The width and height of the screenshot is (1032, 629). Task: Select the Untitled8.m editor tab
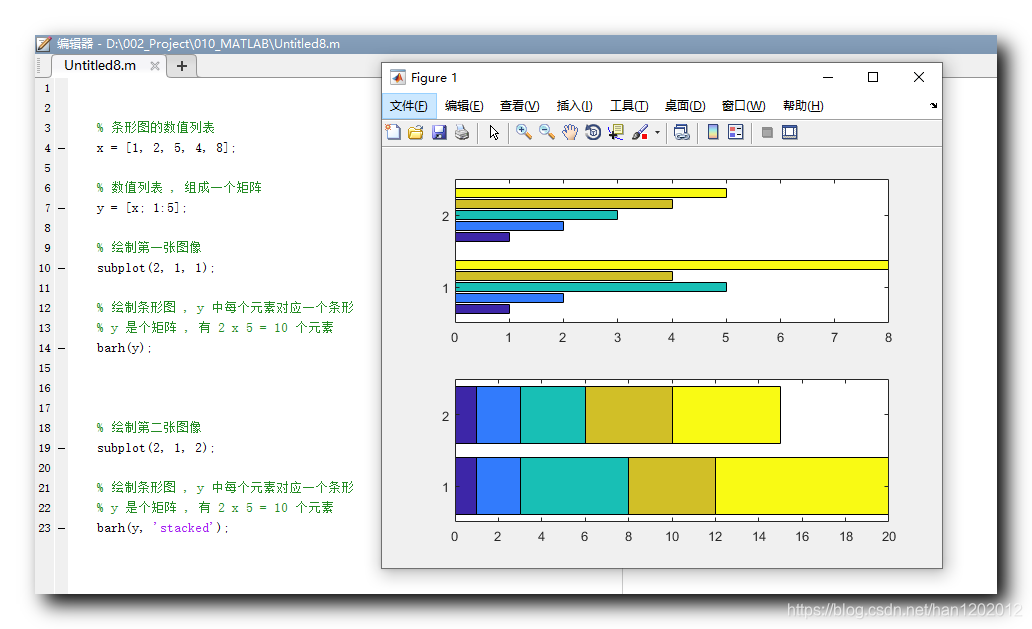click(x=99, y=65)
